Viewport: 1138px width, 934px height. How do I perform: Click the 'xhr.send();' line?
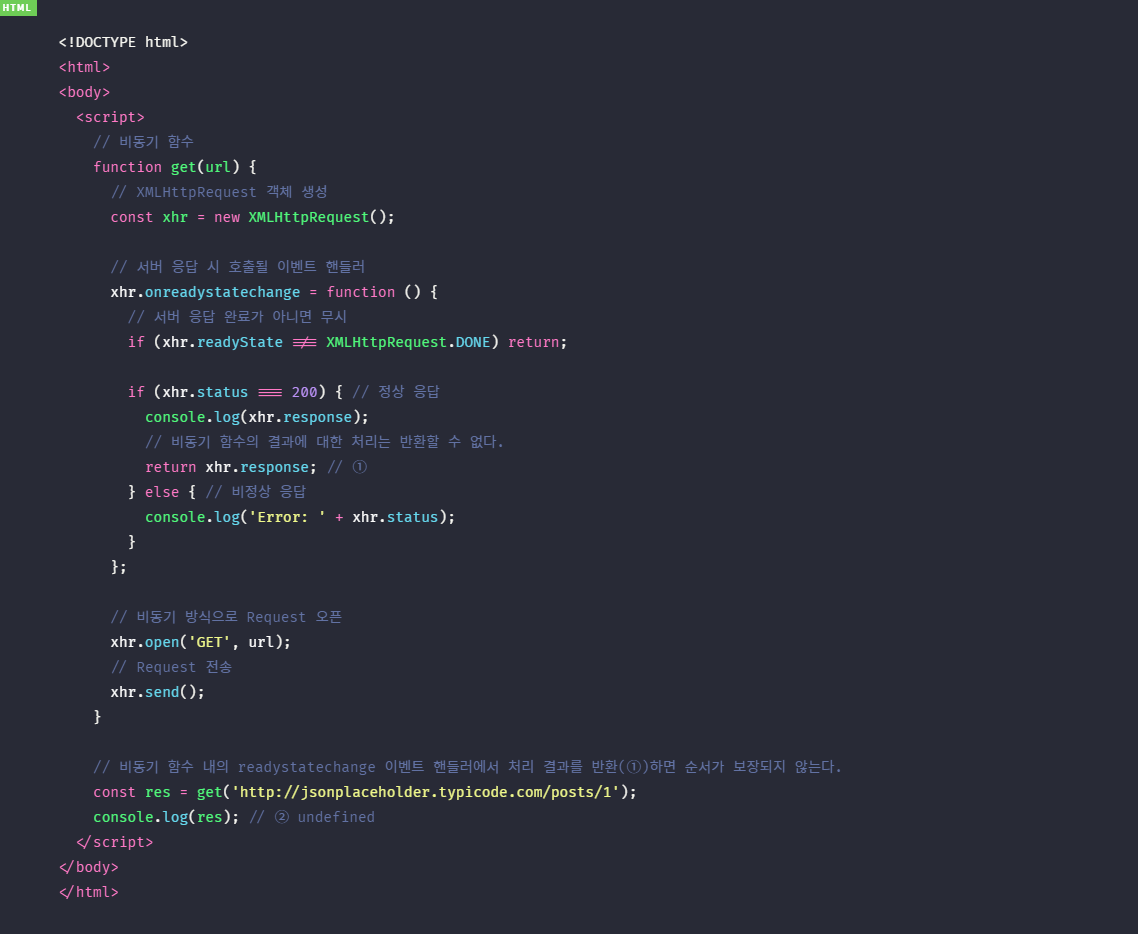click(157, 692)
